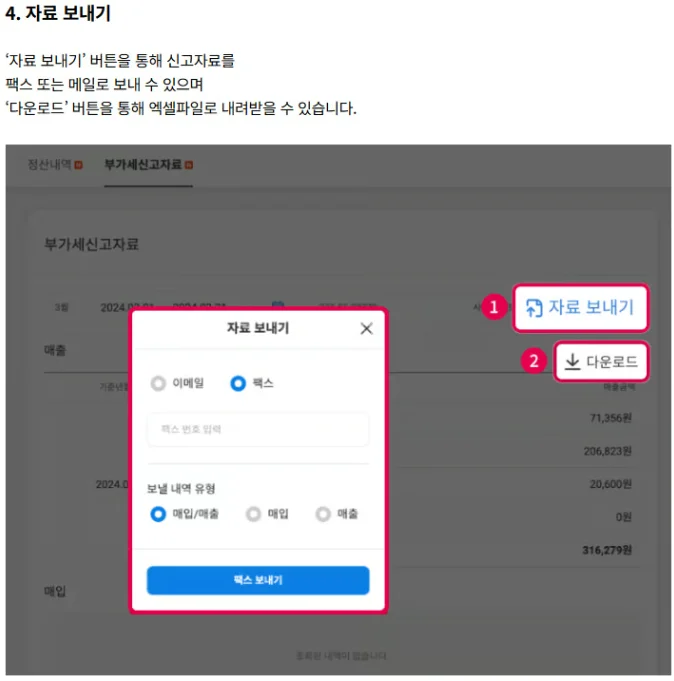
Task: Click the red badge next to 정산내역
Action: pyautogui.click(x=78, y=164)
